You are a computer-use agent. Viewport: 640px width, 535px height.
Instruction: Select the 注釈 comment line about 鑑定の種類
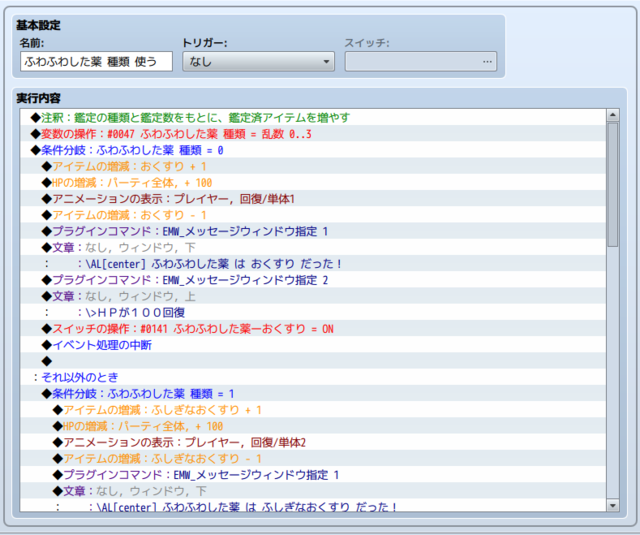pyautogui.click(x=313, y=118)
